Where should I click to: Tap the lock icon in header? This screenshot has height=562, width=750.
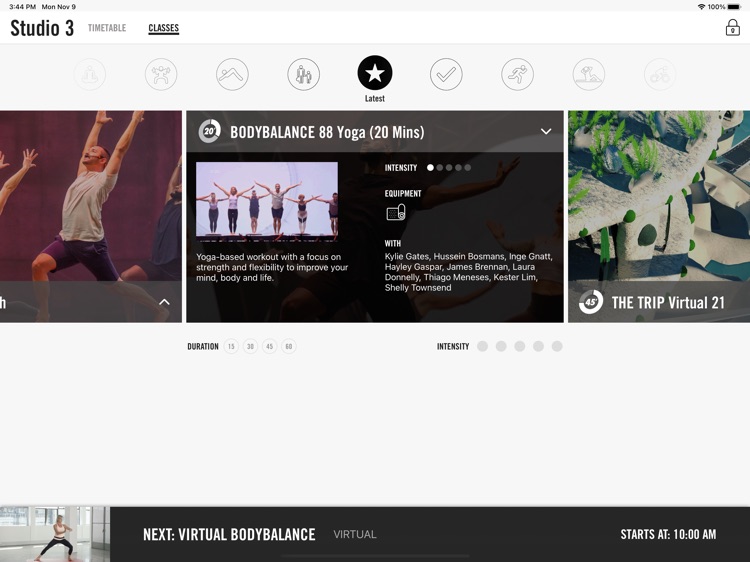732,28
